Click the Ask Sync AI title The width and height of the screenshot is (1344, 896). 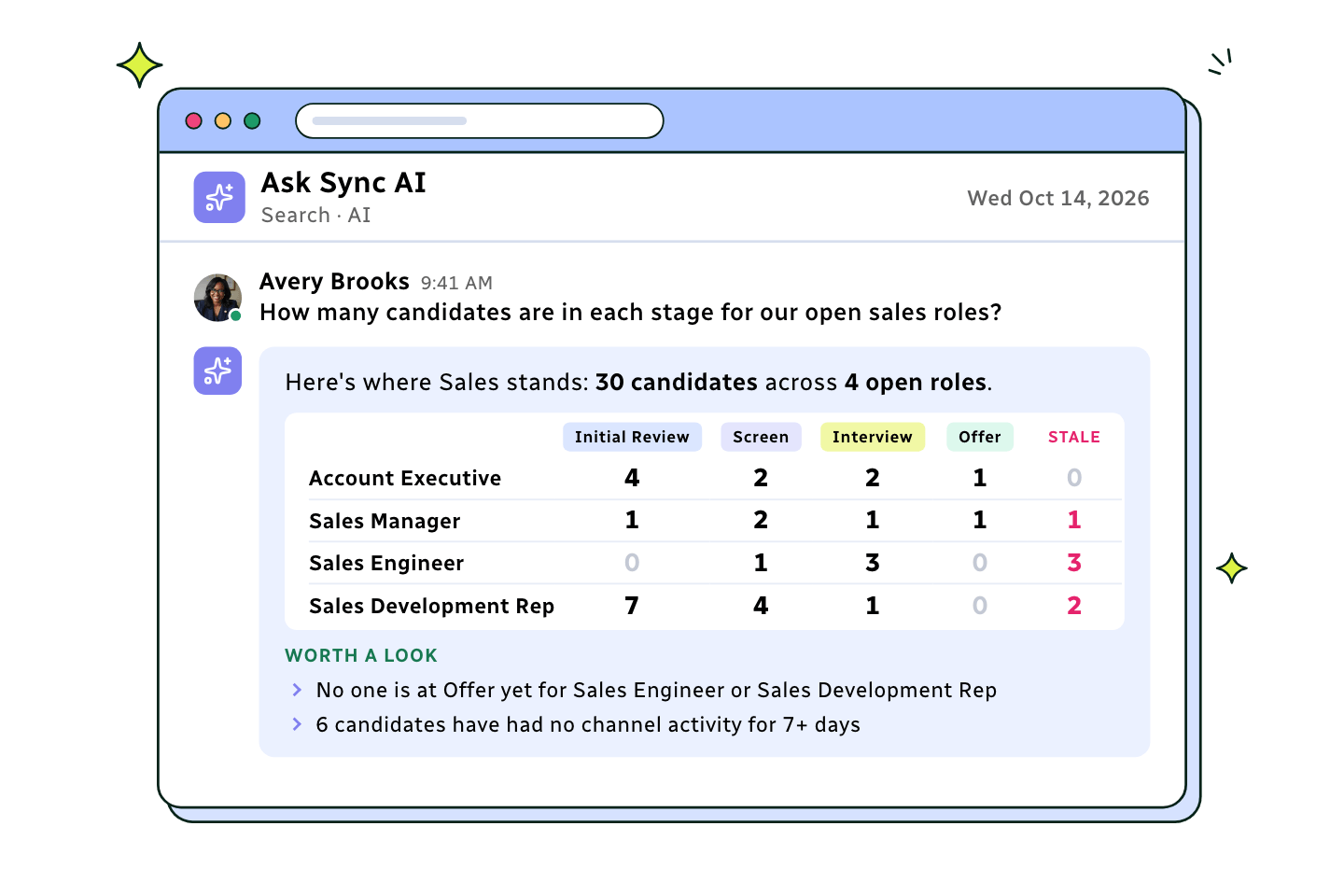pos(343,182)
